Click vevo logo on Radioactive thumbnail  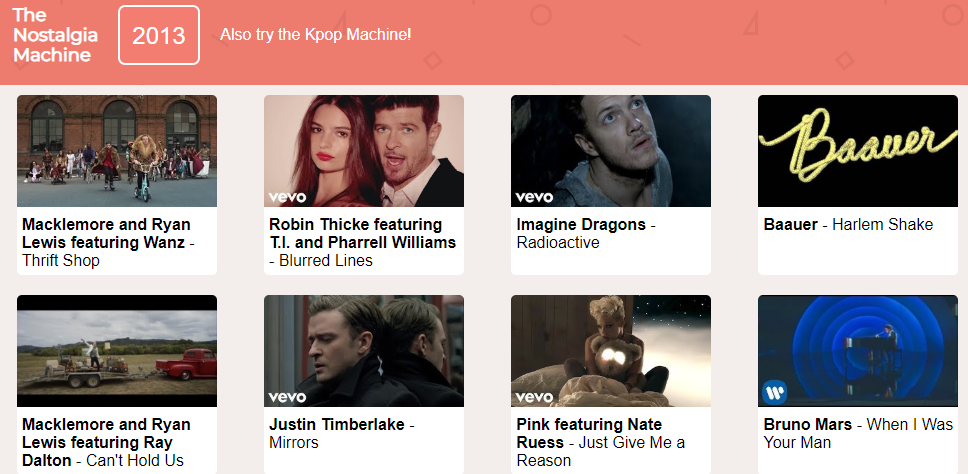click(534, 198)
